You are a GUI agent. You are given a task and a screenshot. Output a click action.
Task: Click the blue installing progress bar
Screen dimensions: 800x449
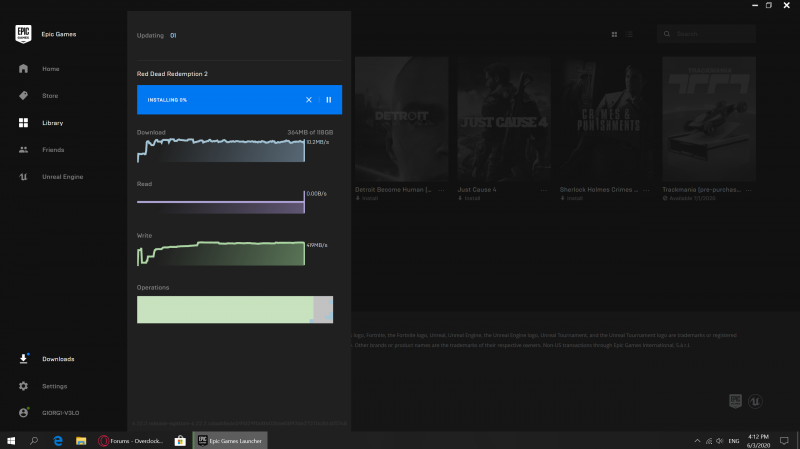[220, 100]
